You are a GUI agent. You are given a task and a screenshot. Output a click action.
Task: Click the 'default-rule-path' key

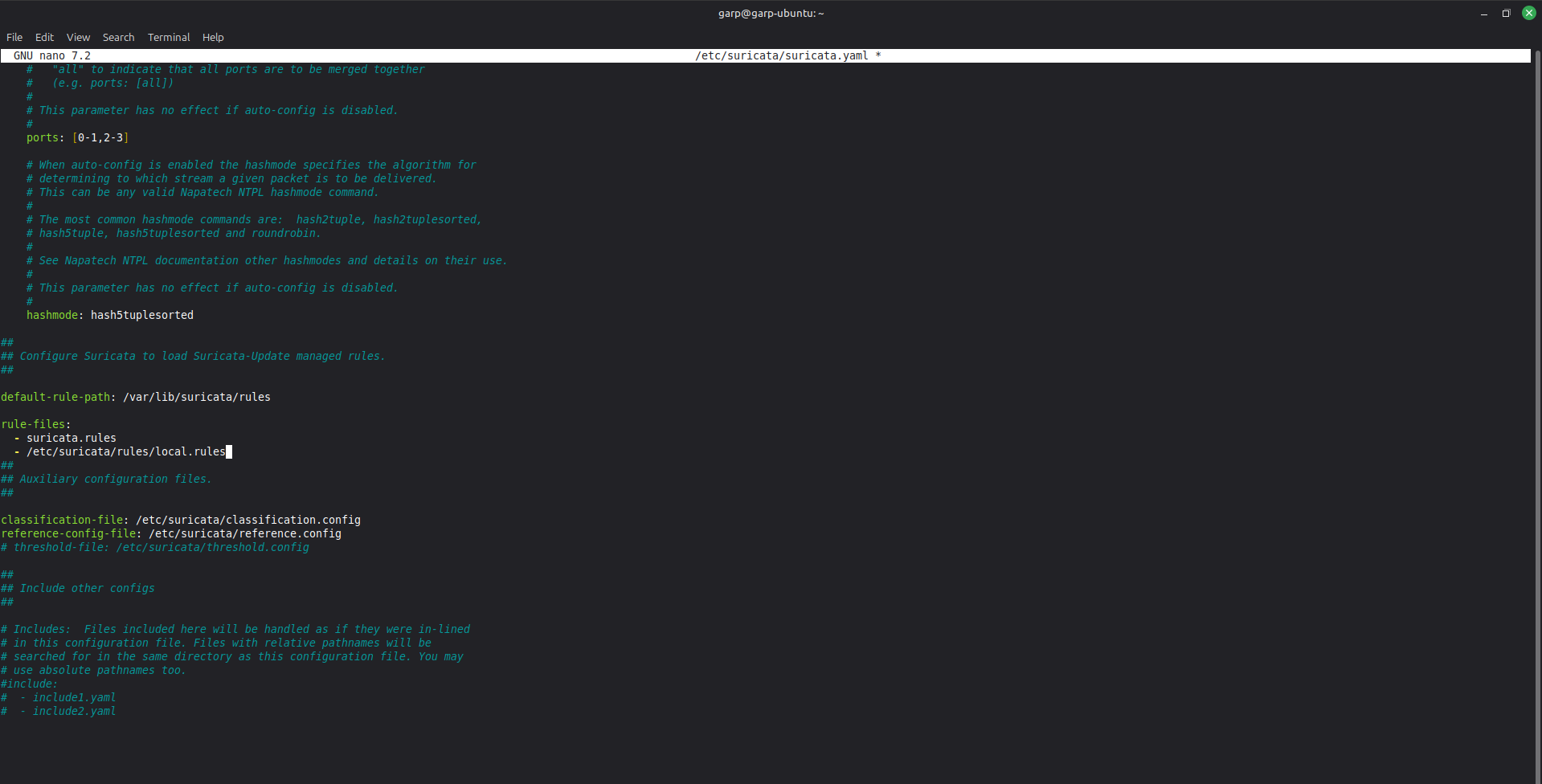point(55,398)
